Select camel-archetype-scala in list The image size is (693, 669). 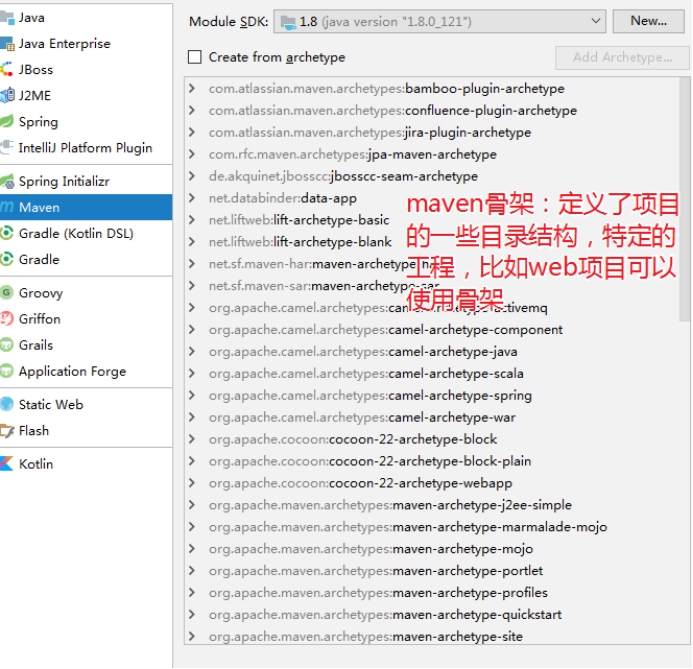coord(366,373)
